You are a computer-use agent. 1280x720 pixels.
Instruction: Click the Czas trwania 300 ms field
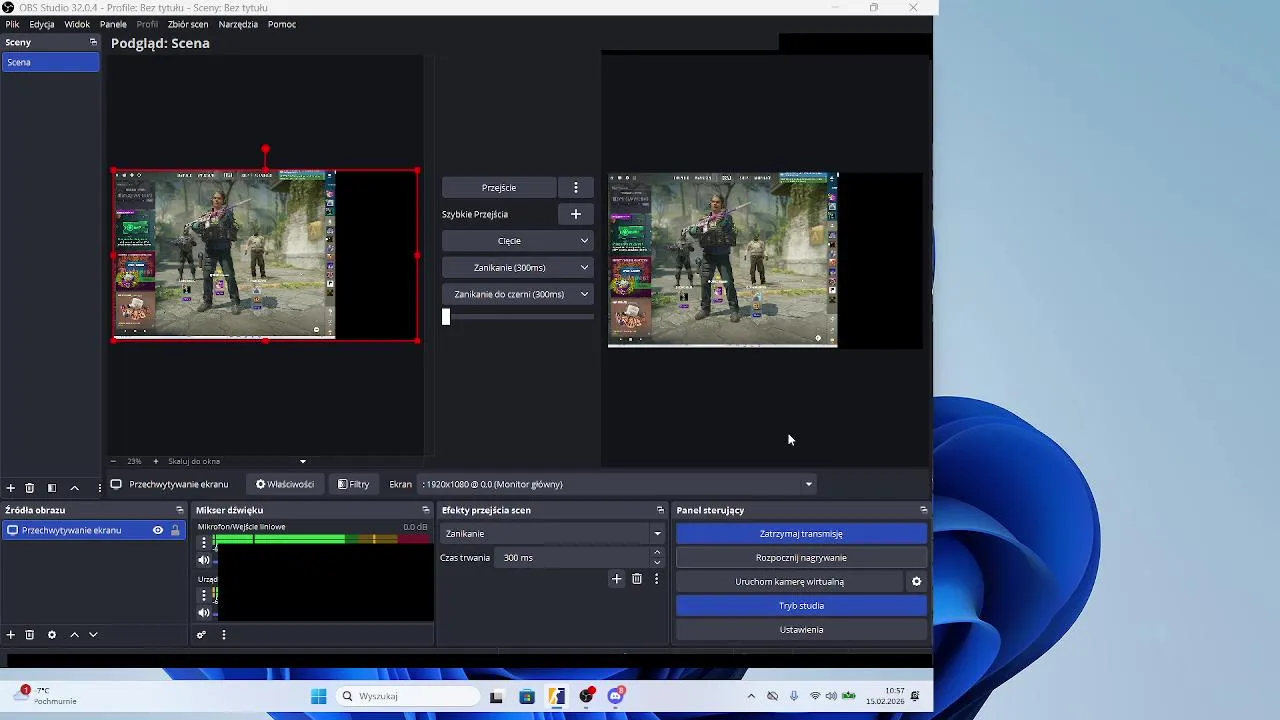click(573, 557)
